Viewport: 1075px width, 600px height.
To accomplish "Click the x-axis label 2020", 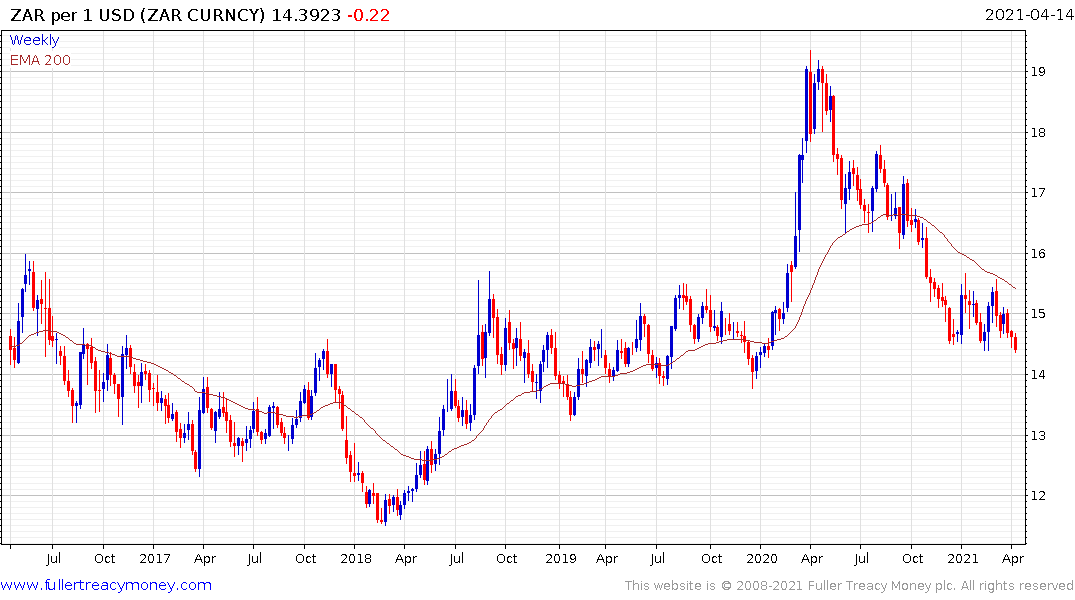I will tap(762, 559).
